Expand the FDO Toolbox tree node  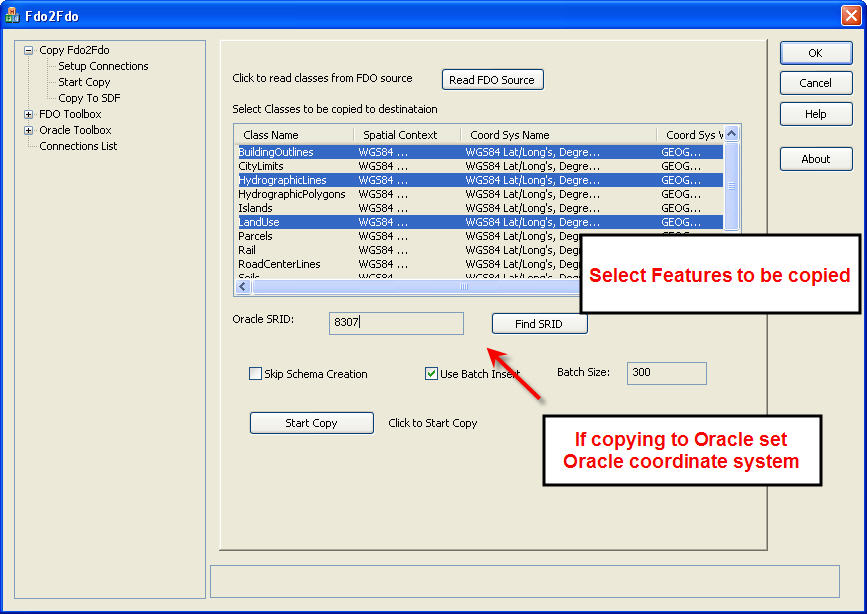28,115
